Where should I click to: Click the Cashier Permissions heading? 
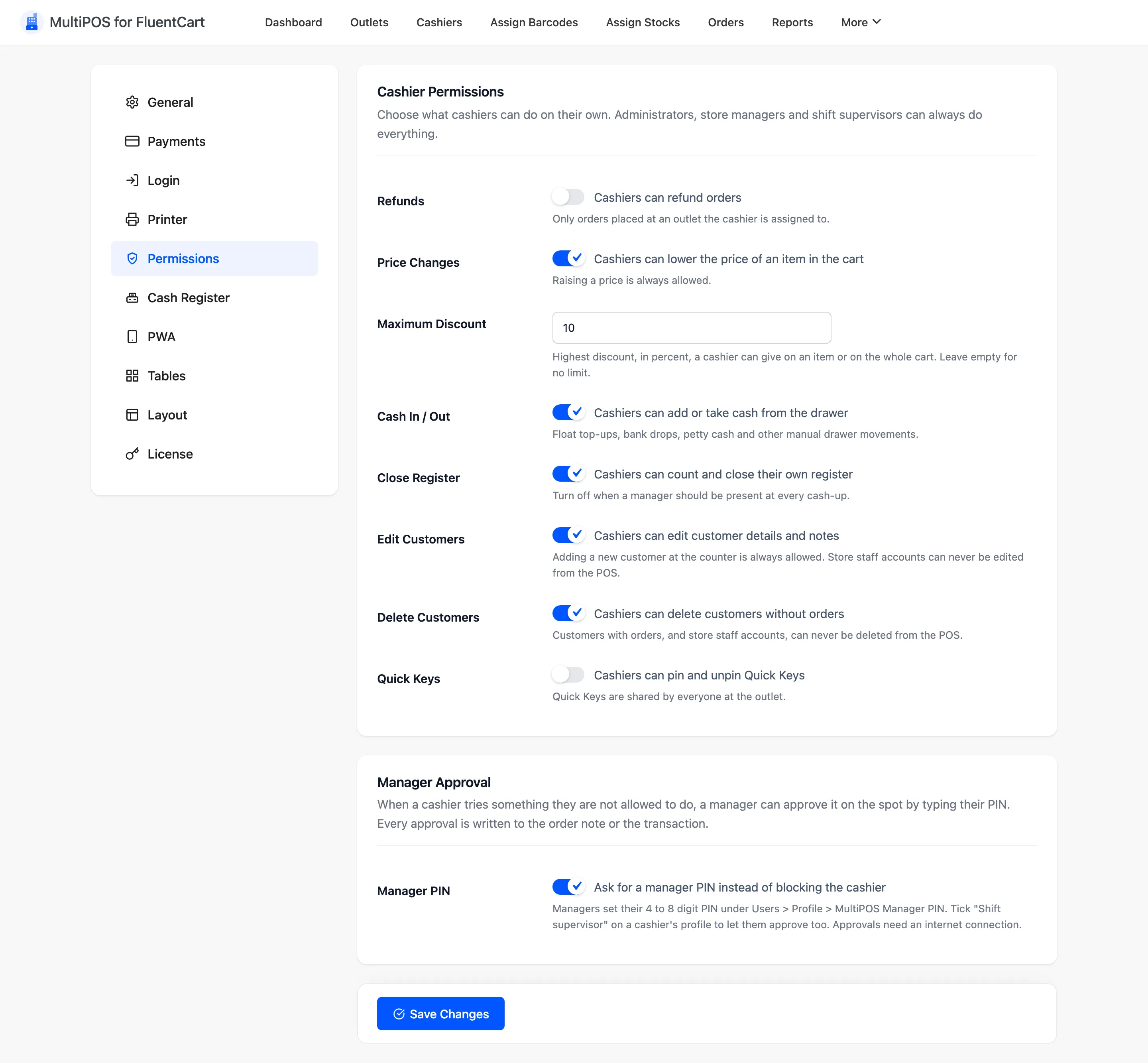[440, 92]
